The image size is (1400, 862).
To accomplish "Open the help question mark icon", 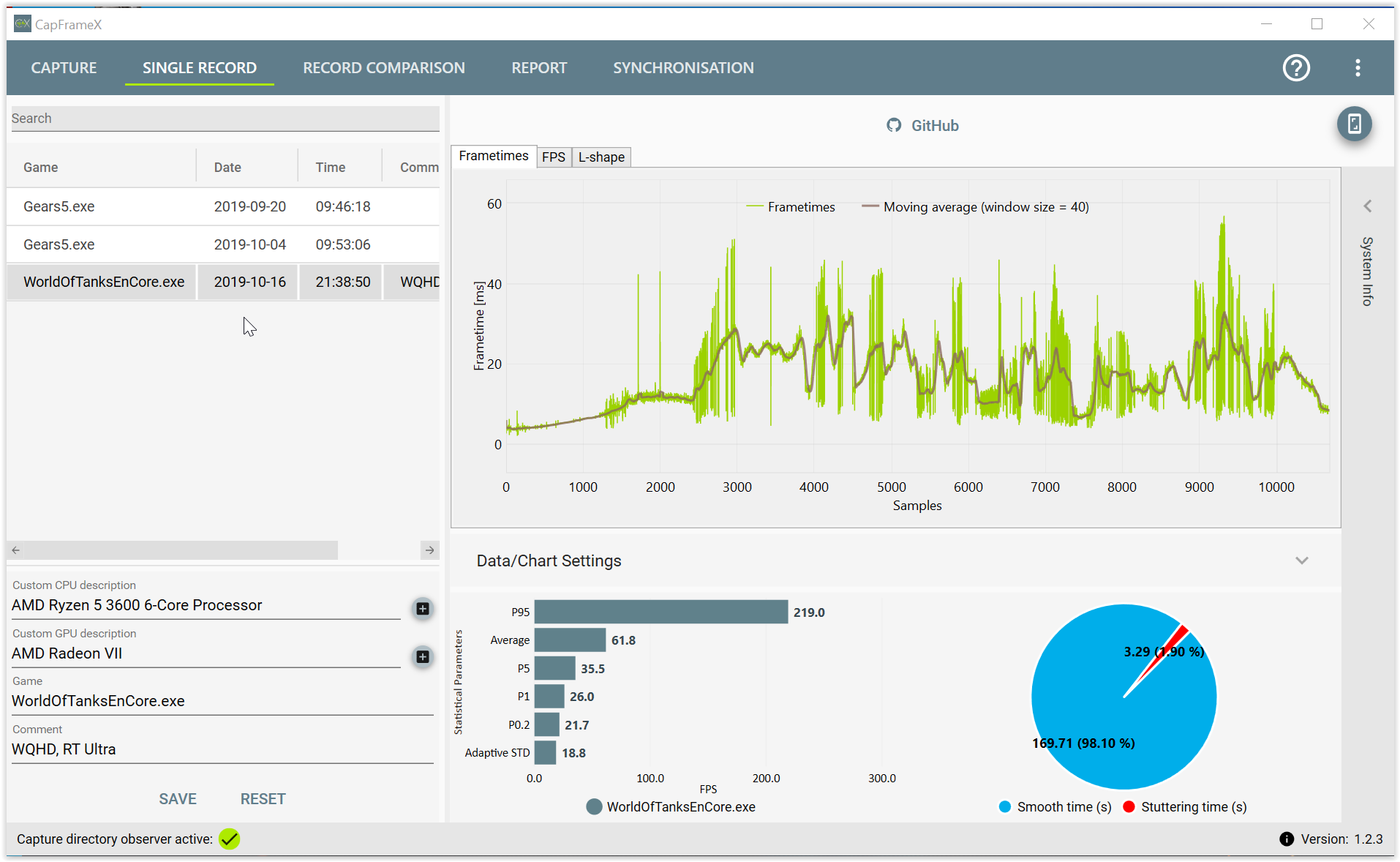I will pyautogui.click(x=1296, y=68).
